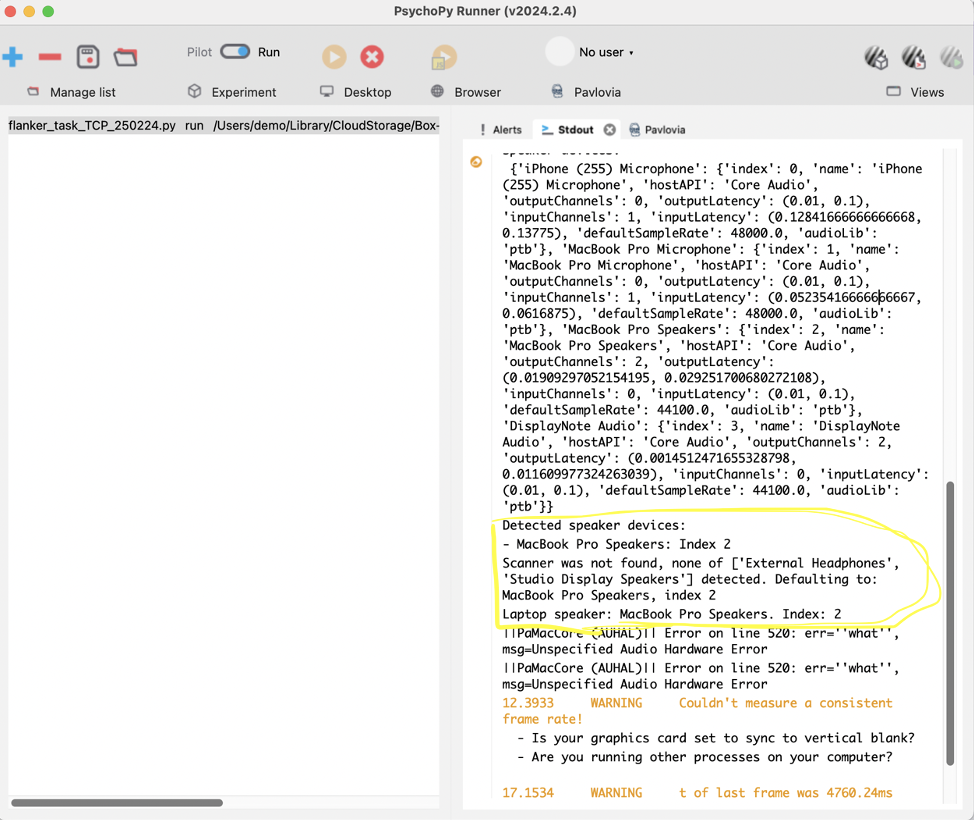This screenshot has height=820, width=974.
Task: Toggle the Pilot/Run mode switch
Action: (236, 52)
